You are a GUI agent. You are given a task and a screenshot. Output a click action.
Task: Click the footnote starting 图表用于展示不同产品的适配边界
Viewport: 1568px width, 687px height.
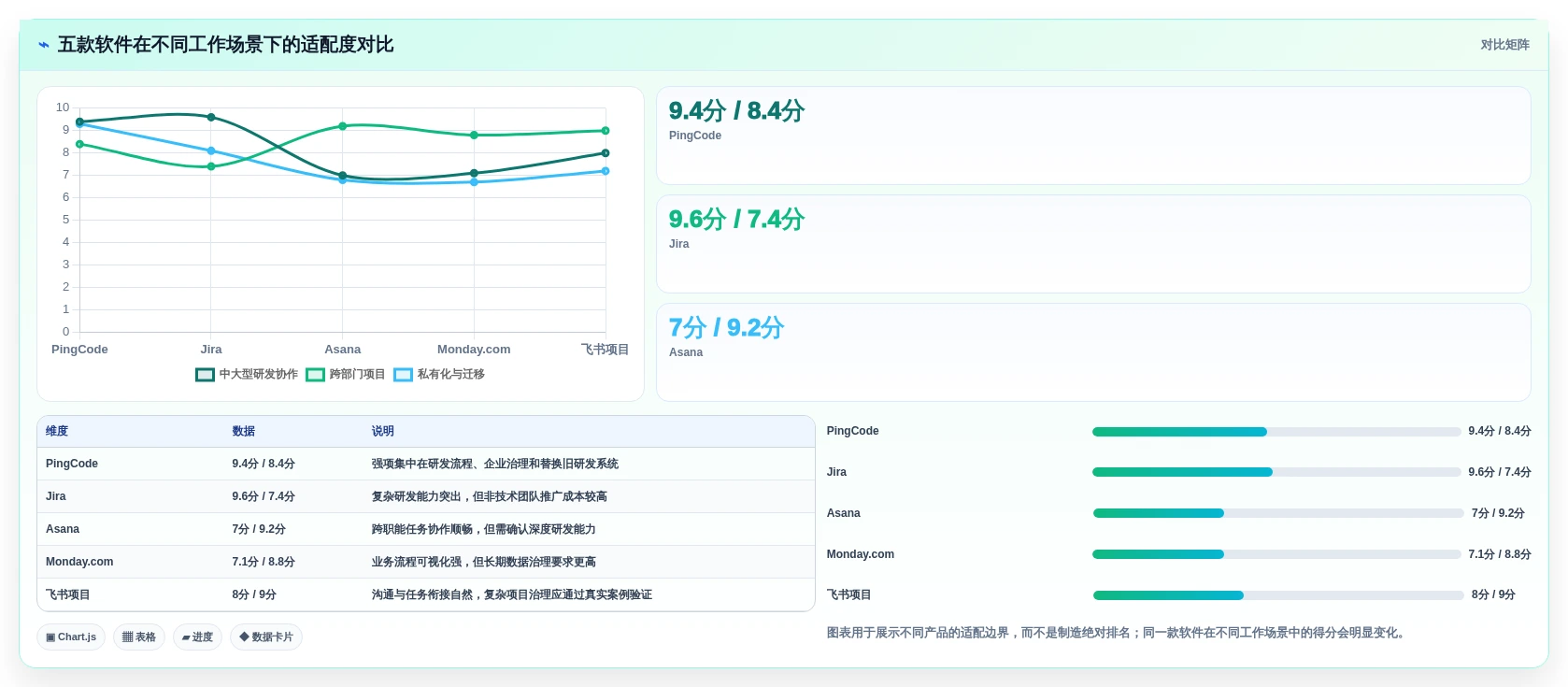[x=1119, y=633]
